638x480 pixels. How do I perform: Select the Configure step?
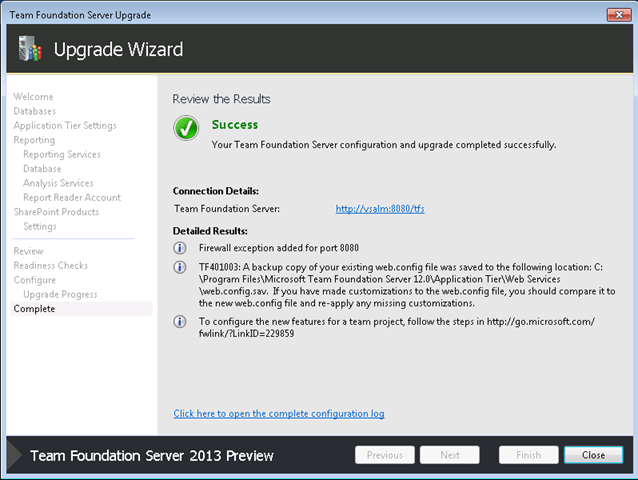[35, 280]
